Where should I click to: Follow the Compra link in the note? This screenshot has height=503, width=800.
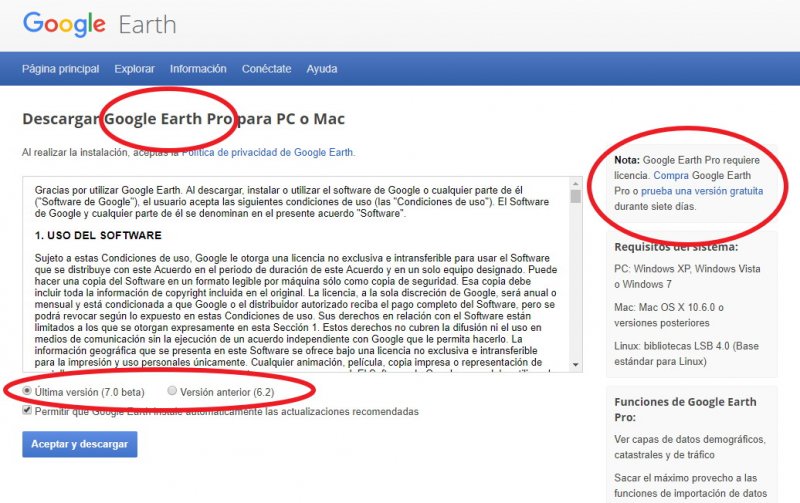(x=671, y=175)
